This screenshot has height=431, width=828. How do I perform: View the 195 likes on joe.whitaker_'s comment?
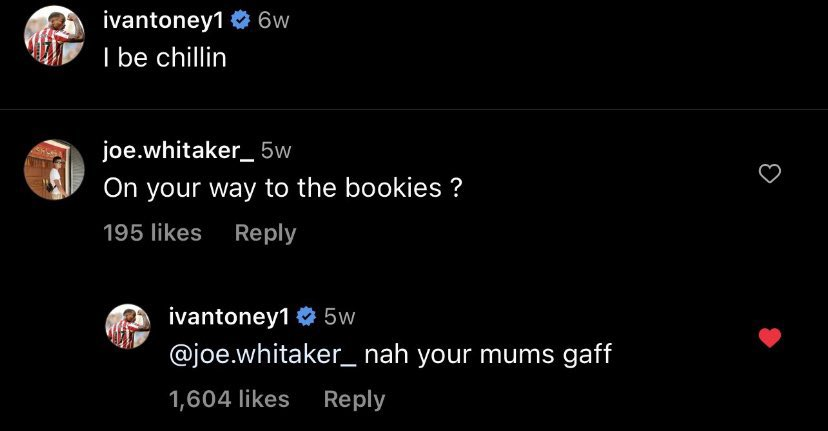pyautogui.click(x=152, y=233)
